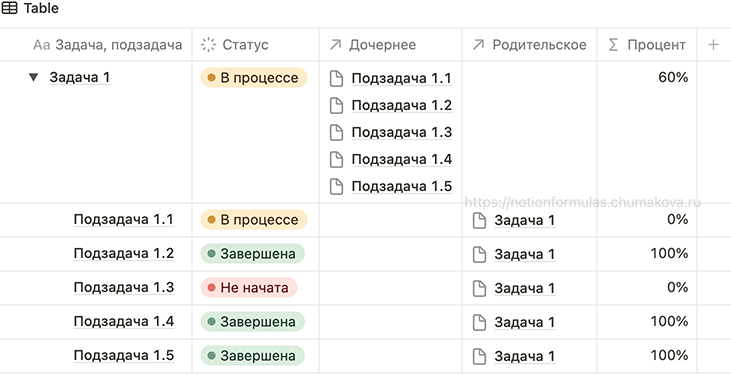Select the 100% value in Подзадача 1.5 row

click(x=669, y=355)
